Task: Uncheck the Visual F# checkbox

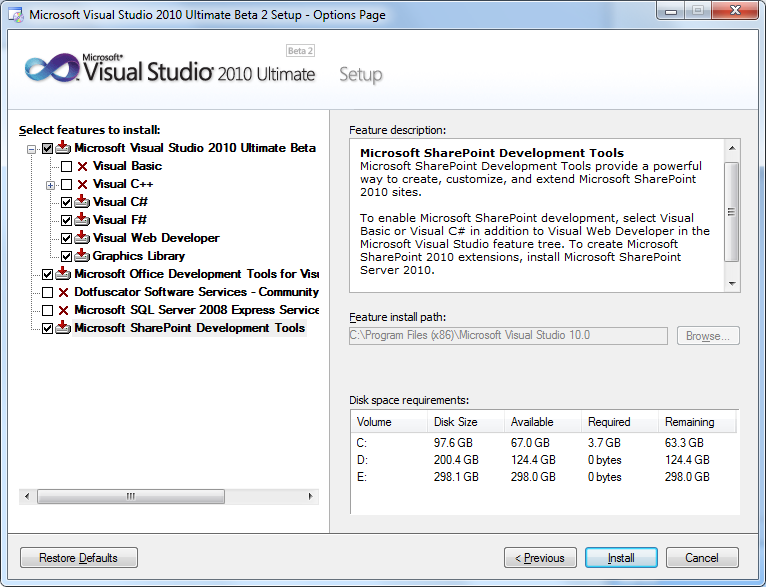Action: (x=66, y=220)
